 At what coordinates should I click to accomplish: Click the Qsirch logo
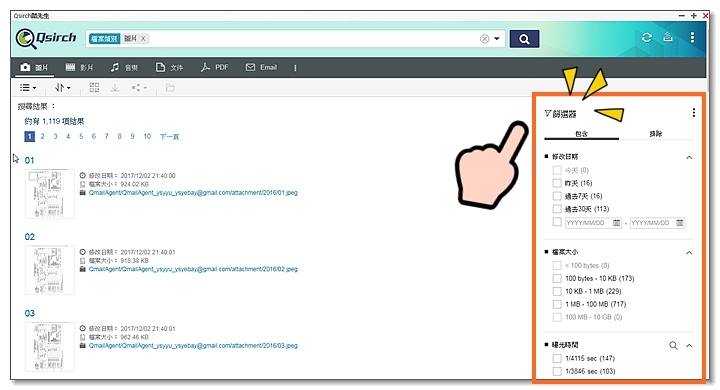46,39
